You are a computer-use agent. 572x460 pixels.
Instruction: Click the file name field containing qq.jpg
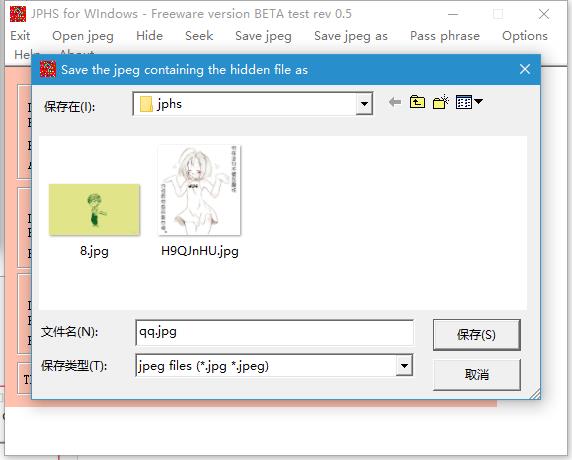coord(274,332)
